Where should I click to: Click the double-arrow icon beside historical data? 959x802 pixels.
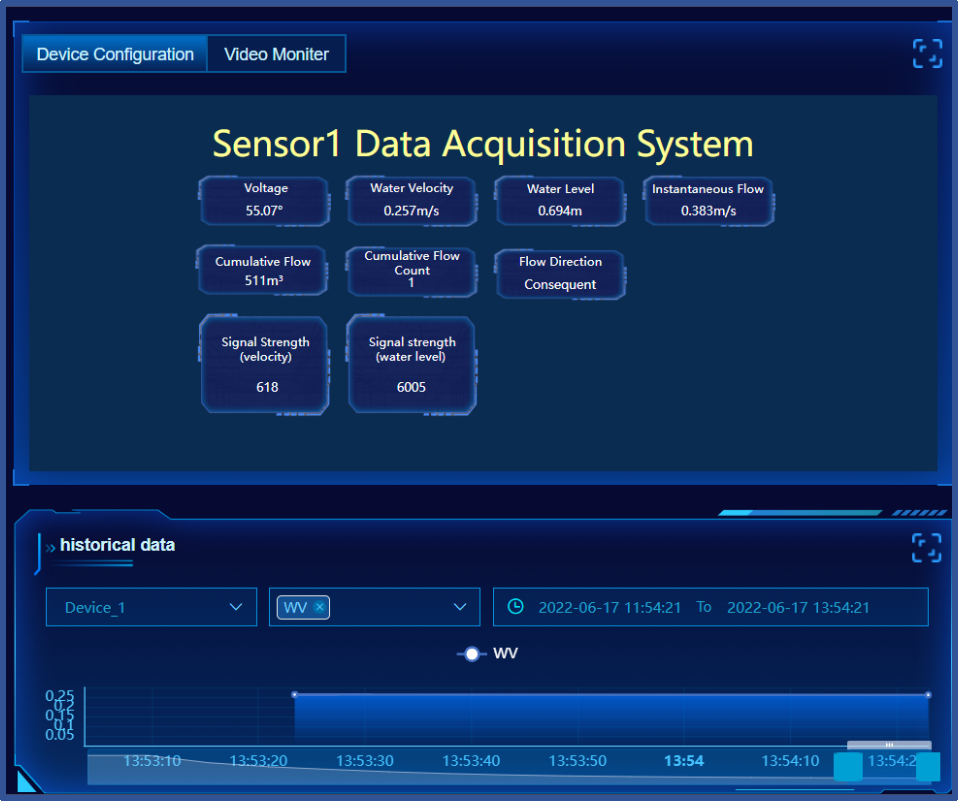tap(48, 546)
